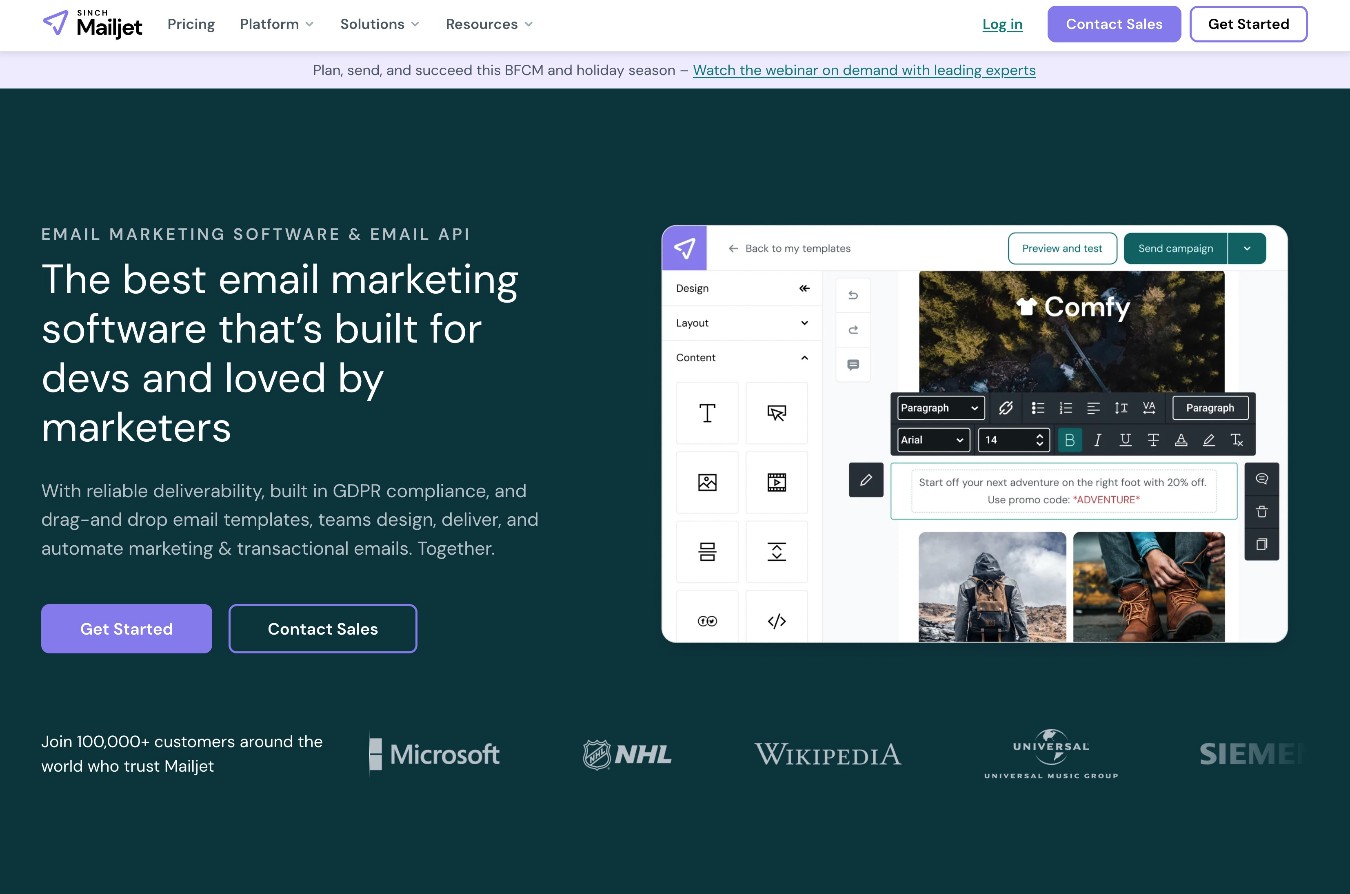Open the Send campaign dropdown arrow
The width and height of the screenshot is (1350, 894).
[1246, 248]
